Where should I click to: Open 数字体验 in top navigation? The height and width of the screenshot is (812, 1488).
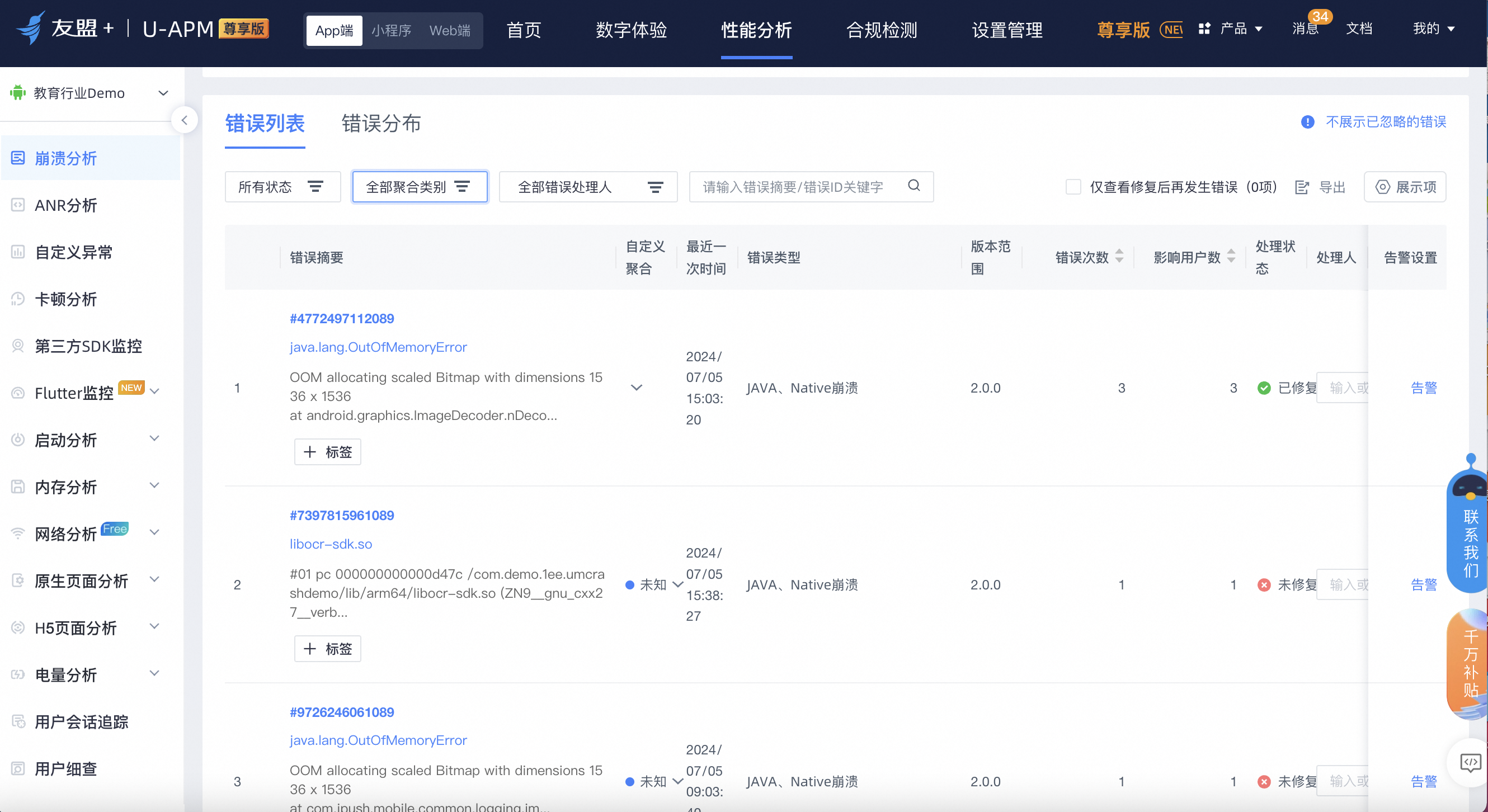pyautogui.click(x=632, y=30)
